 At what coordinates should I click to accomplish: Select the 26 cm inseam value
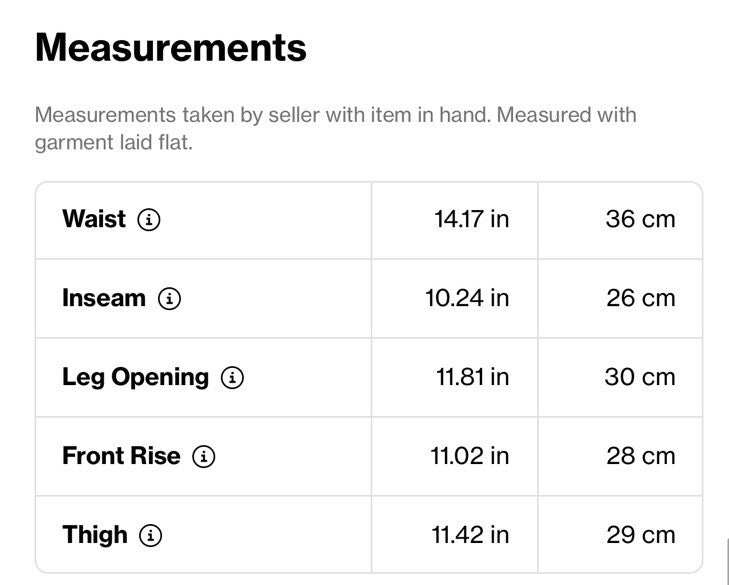coord(641,298)
